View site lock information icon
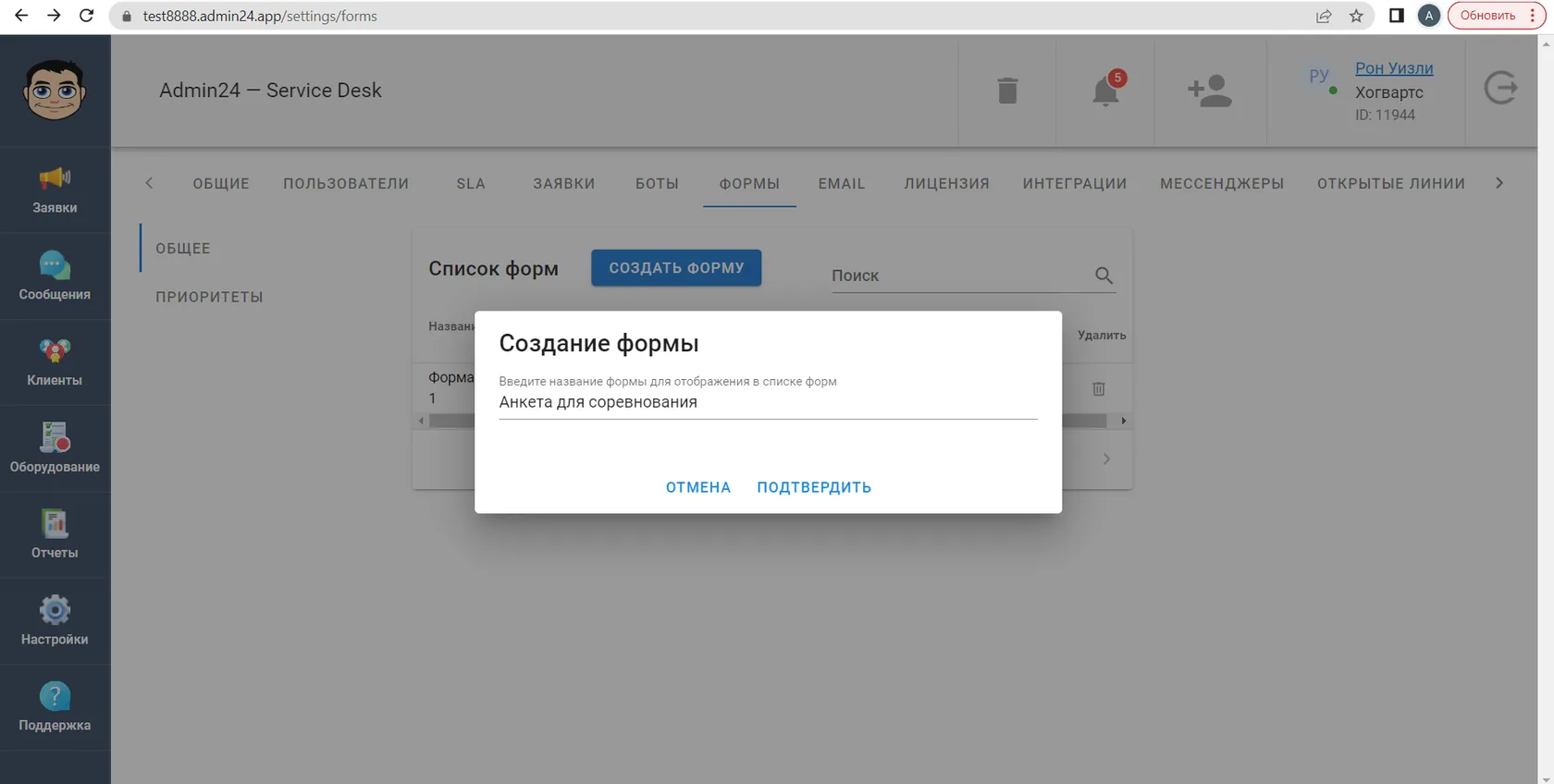The height and width of the screenshot is (784, 1554). [x=127, y=16]
